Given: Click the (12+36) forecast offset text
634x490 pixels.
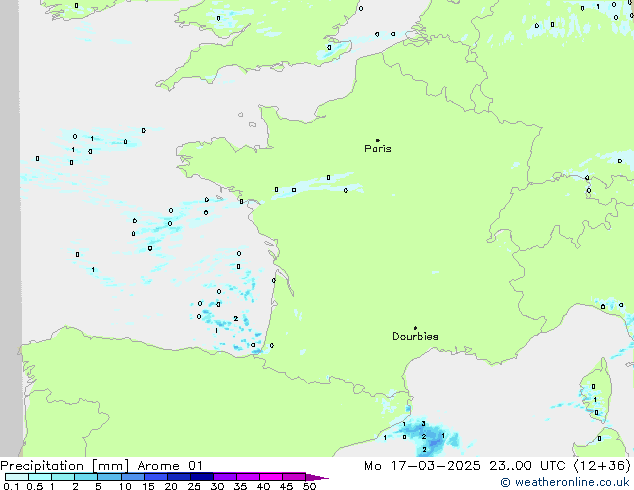Looking at the screenshot, I should pos(602,466).
